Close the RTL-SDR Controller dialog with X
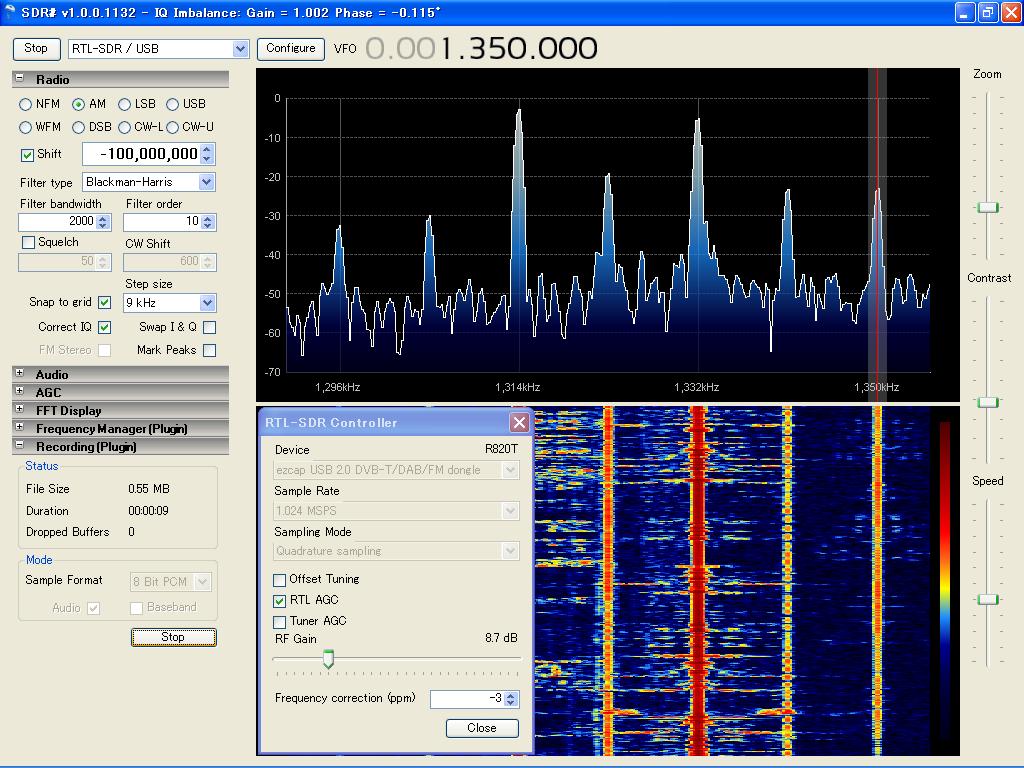The height and width of the screenshot is (768, 1024). (519, 423)
